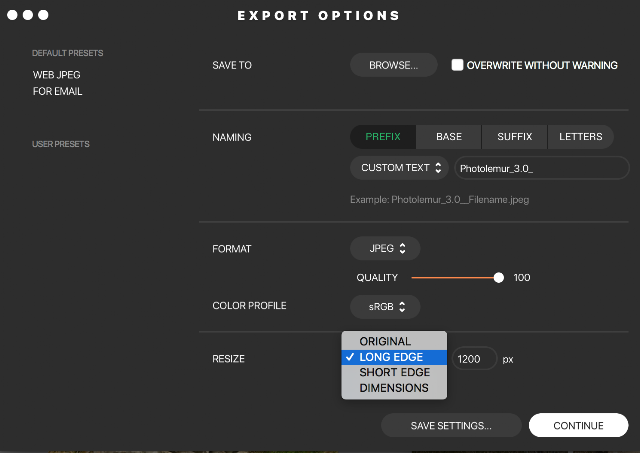The image size is (640, 453).
Task: Click the Photolemur_3.0_ text field
Action: point(540,168)
